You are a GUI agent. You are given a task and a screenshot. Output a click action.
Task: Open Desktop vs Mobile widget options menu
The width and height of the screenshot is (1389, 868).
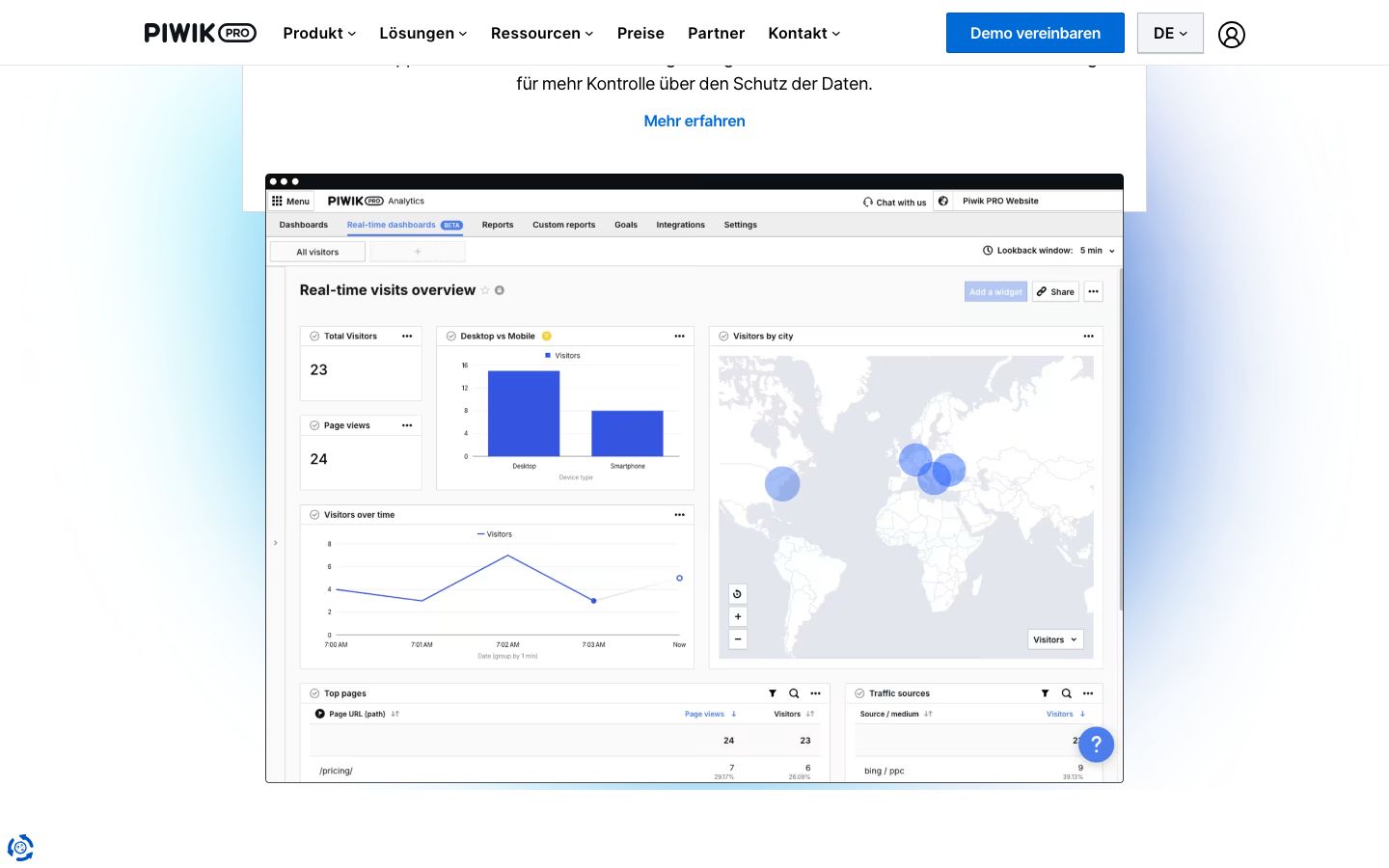point(679,337)
